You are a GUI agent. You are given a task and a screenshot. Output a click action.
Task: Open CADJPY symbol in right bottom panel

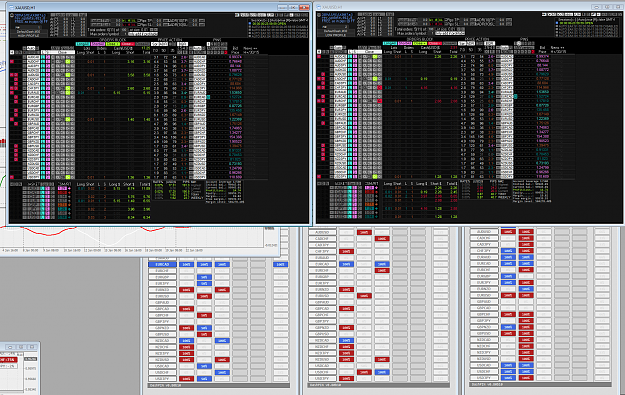pyautogui.click(x=484, y=244)
